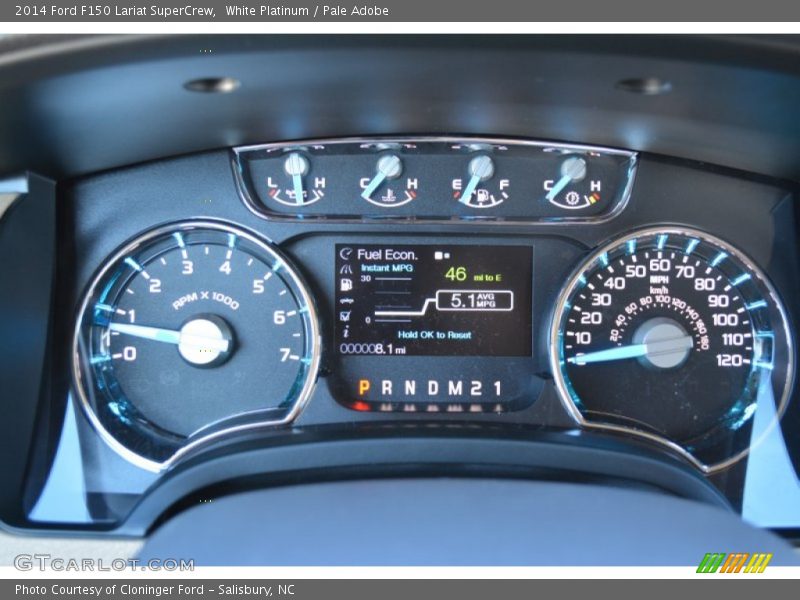Toggle the checkbox sidebar icon
800x600 pixels.
point(346,315)
